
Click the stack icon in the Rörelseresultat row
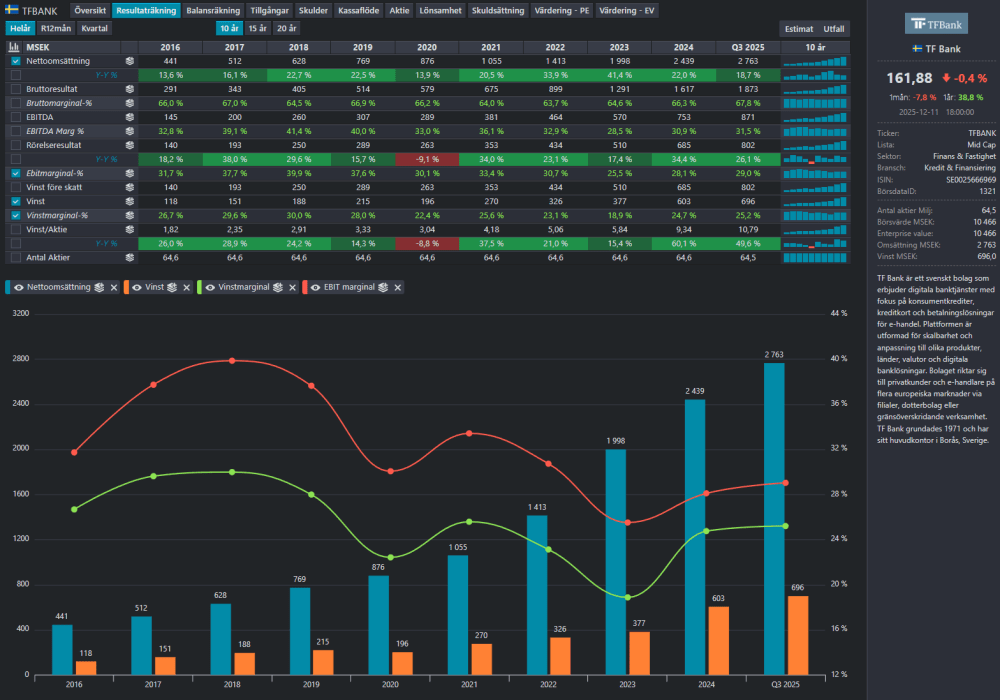click(x=129, y=145)
